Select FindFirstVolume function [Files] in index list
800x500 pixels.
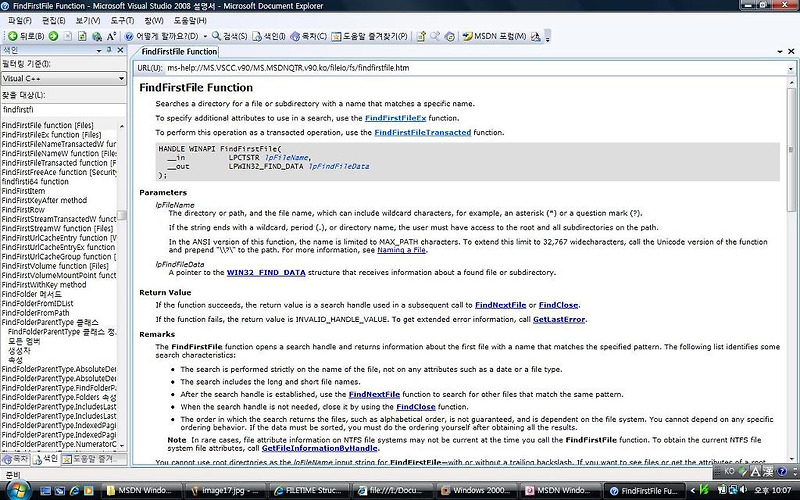coord(55,266)
